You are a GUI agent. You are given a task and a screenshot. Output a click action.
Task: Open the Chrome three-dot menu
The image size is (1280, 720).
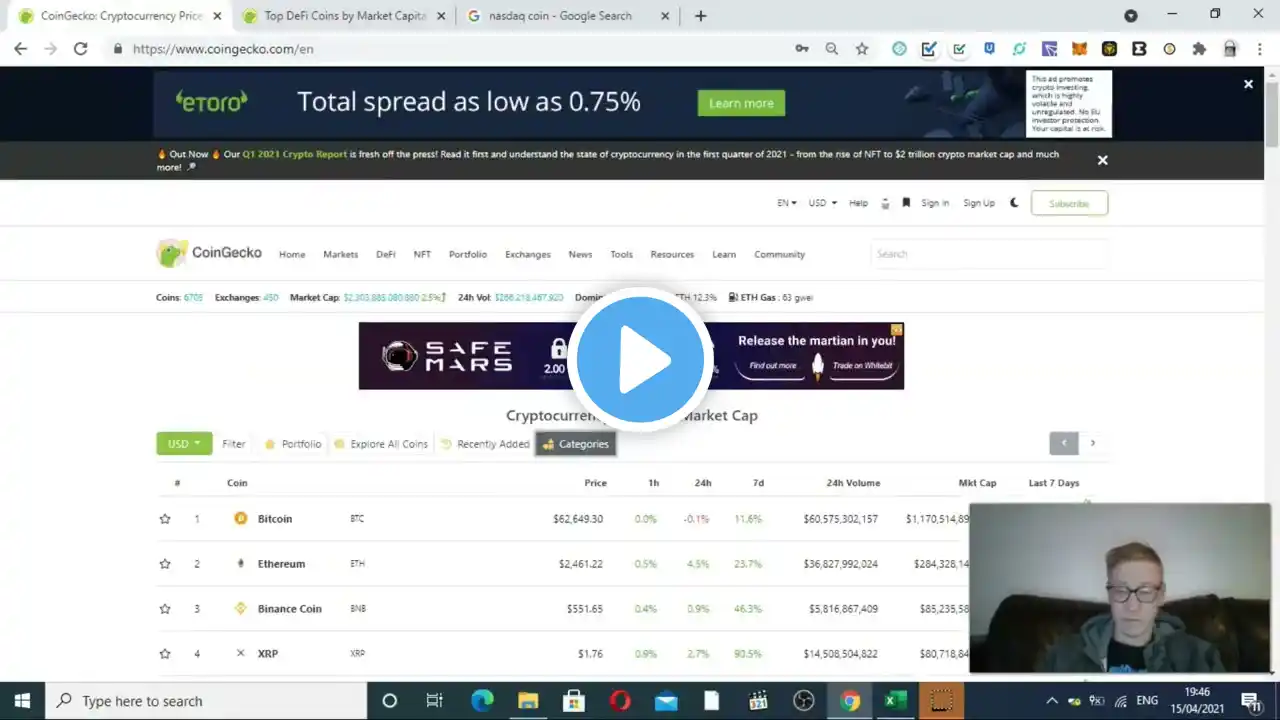point(1259,48)
